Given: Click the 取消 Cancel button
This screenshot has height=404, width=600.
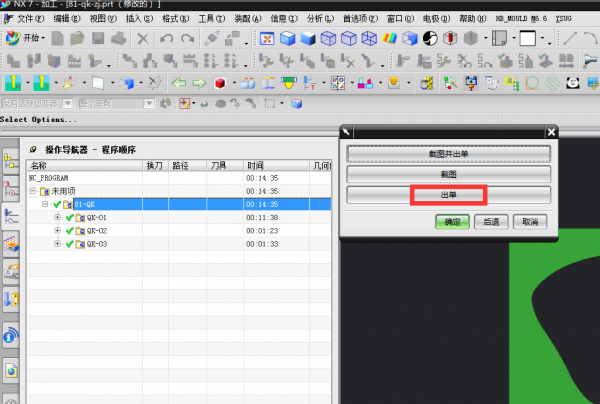Looking at the screenshot, I should pyautogui.click(x=530, y=222).
